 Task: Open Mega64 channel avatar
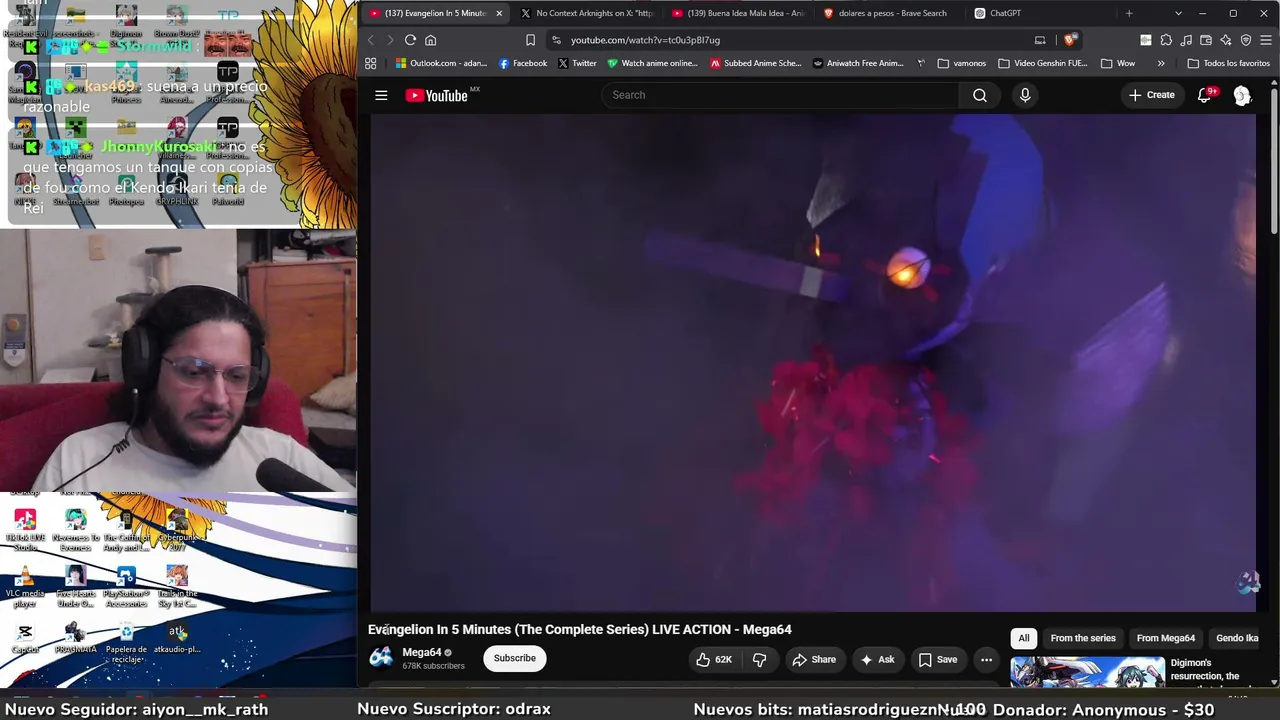coord(381,657)
